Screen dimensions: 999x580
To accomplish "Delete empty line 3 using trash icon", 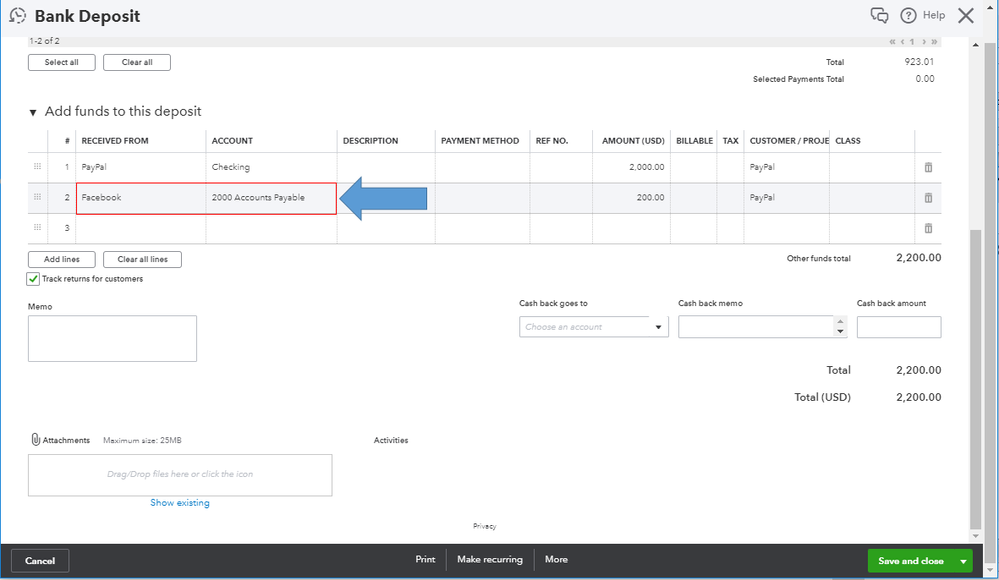I will click(928, 228).
